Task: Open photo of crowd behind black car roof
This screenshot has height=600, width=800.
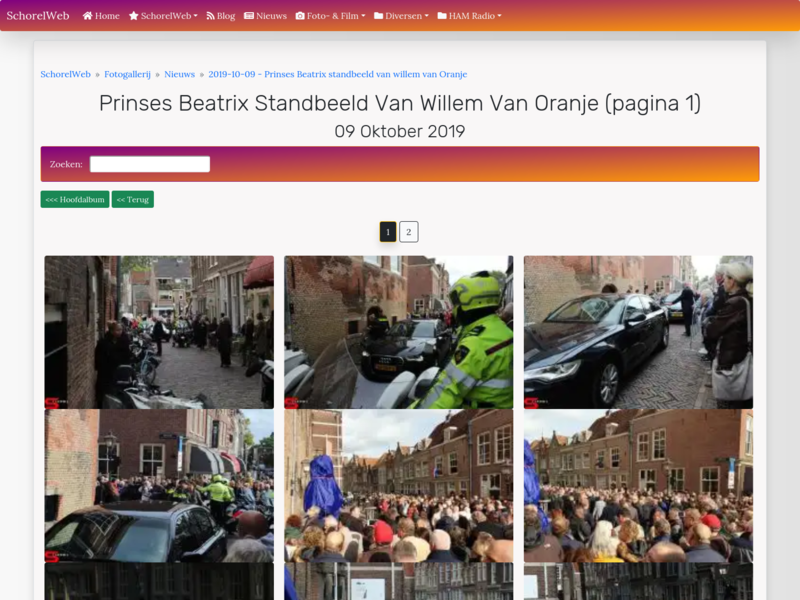Action: pyautogui.click(x=159, y=486)
